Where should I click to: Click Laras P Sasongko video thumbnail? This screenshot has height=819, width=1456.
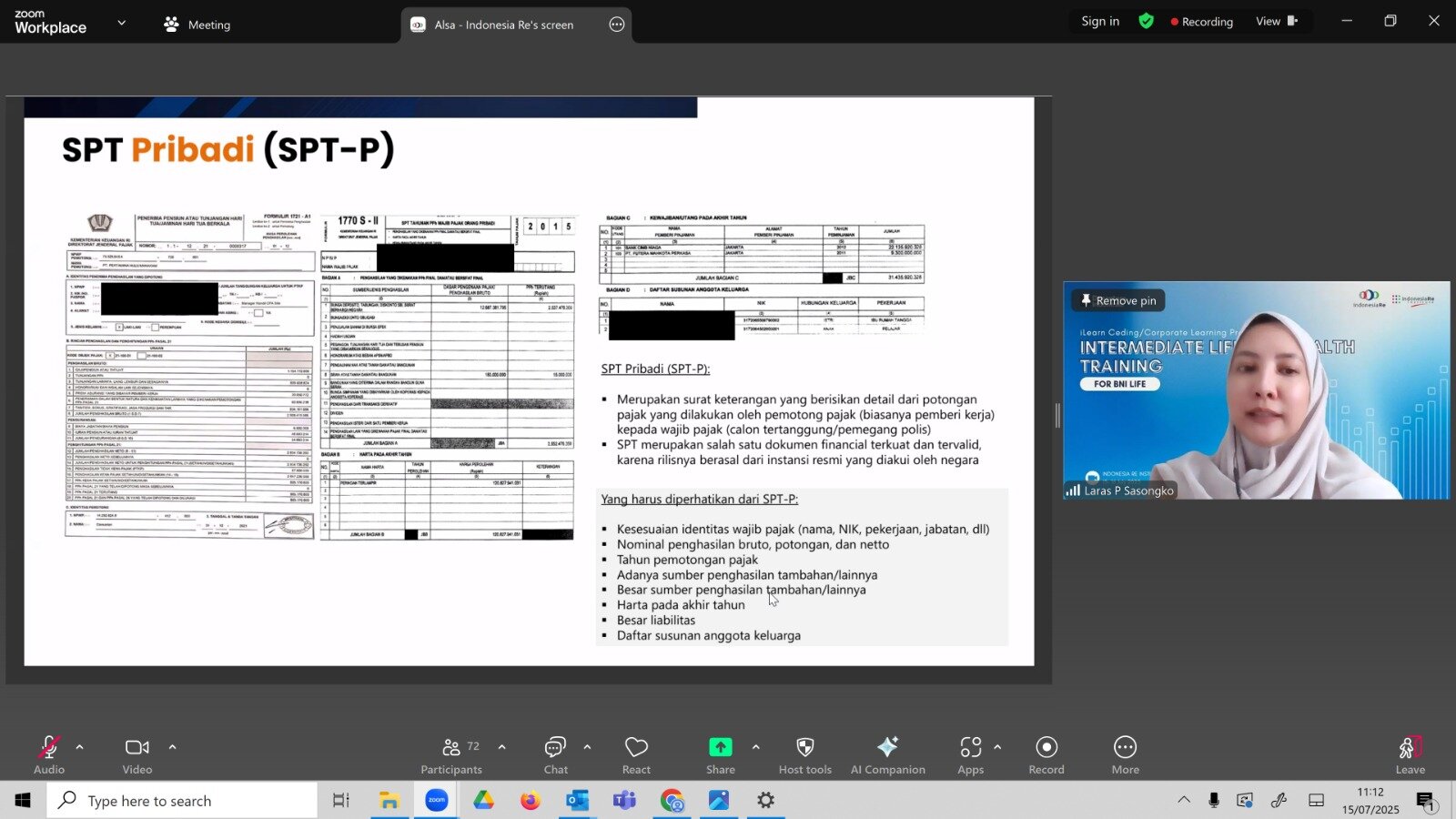(1257, 390)
